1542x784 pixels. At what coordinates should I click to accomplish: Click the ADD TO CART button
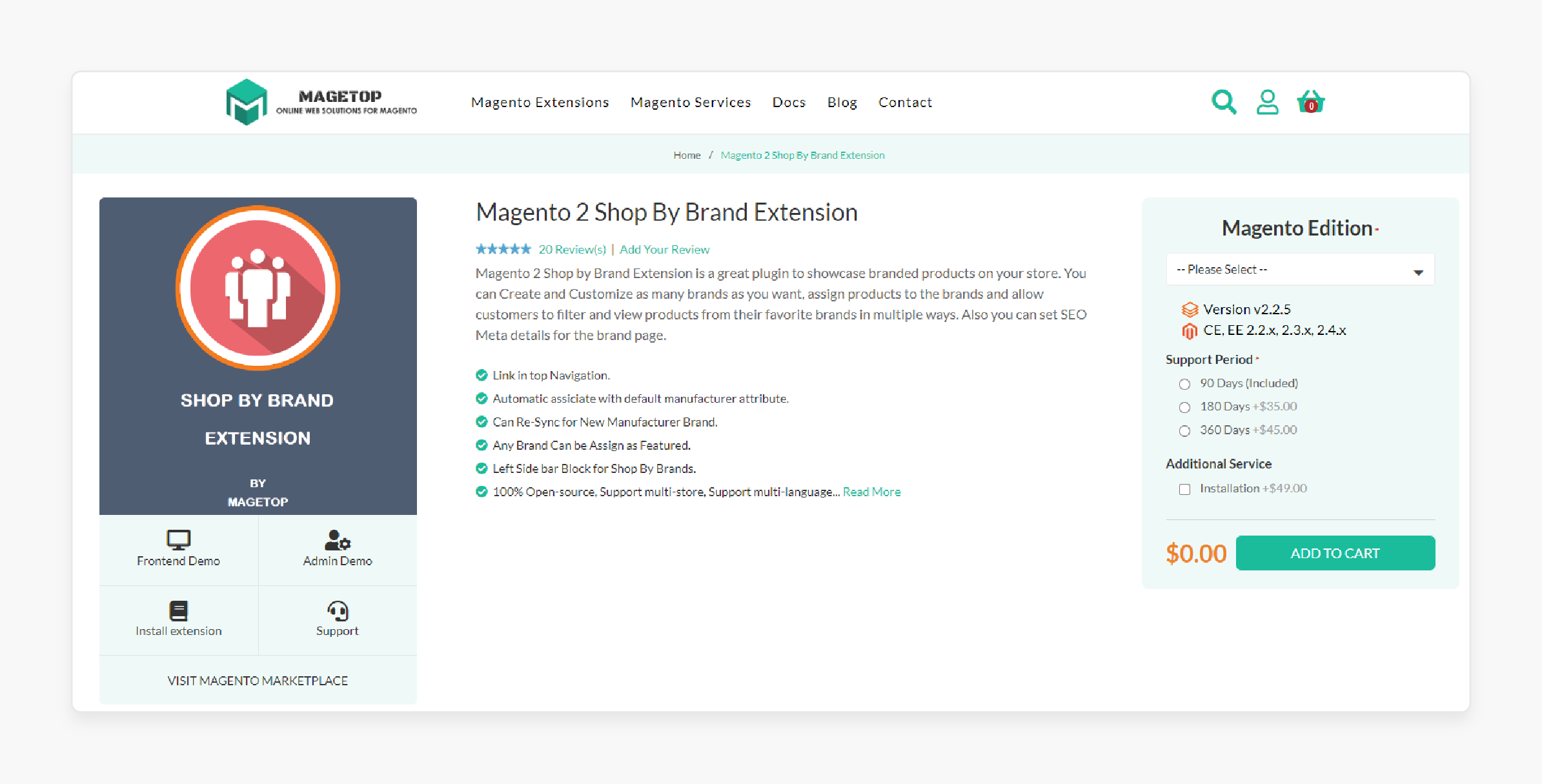1335,553
